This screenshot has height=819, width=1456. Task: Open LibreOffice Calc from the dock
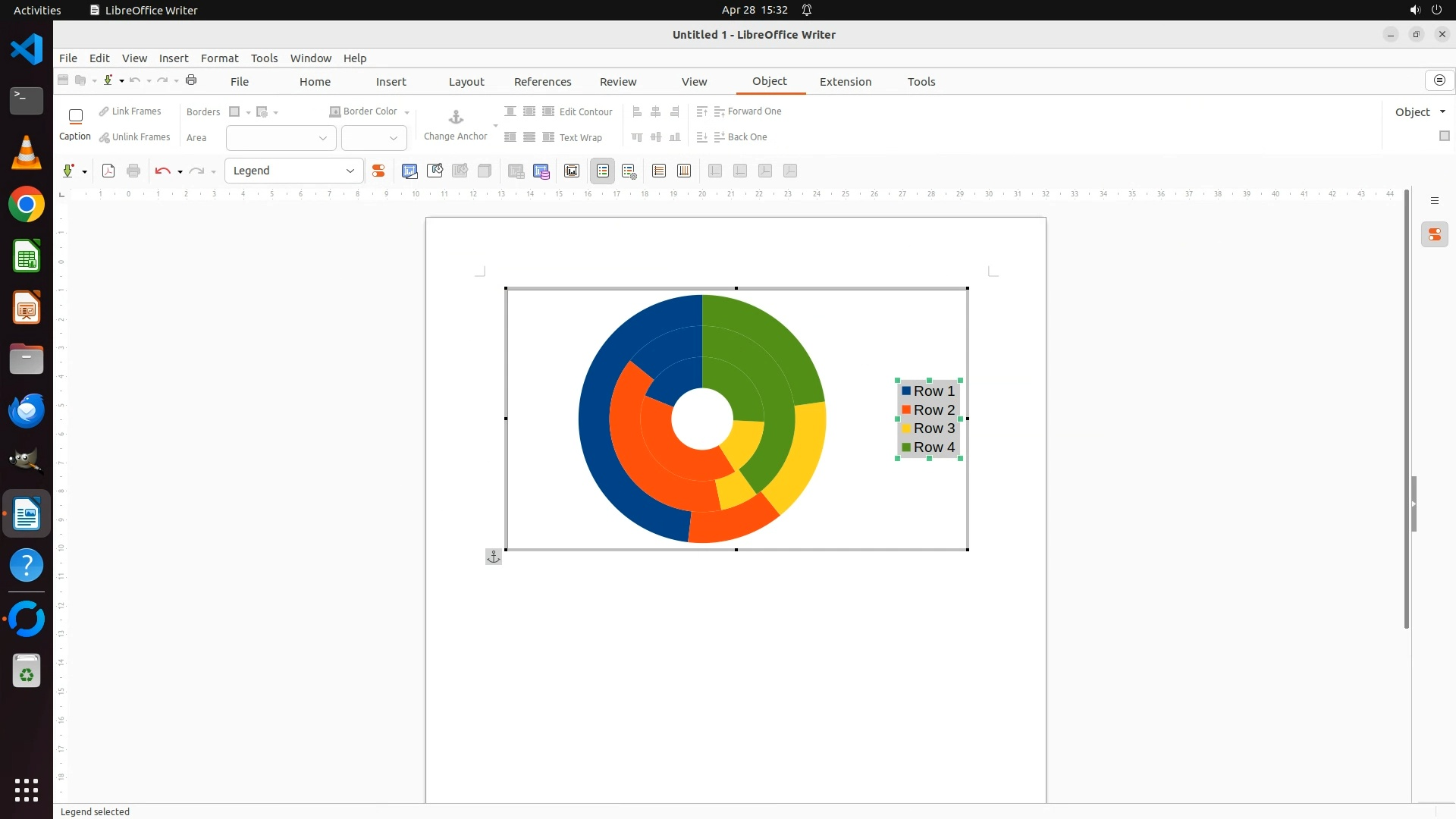click(x=27, y=257)
